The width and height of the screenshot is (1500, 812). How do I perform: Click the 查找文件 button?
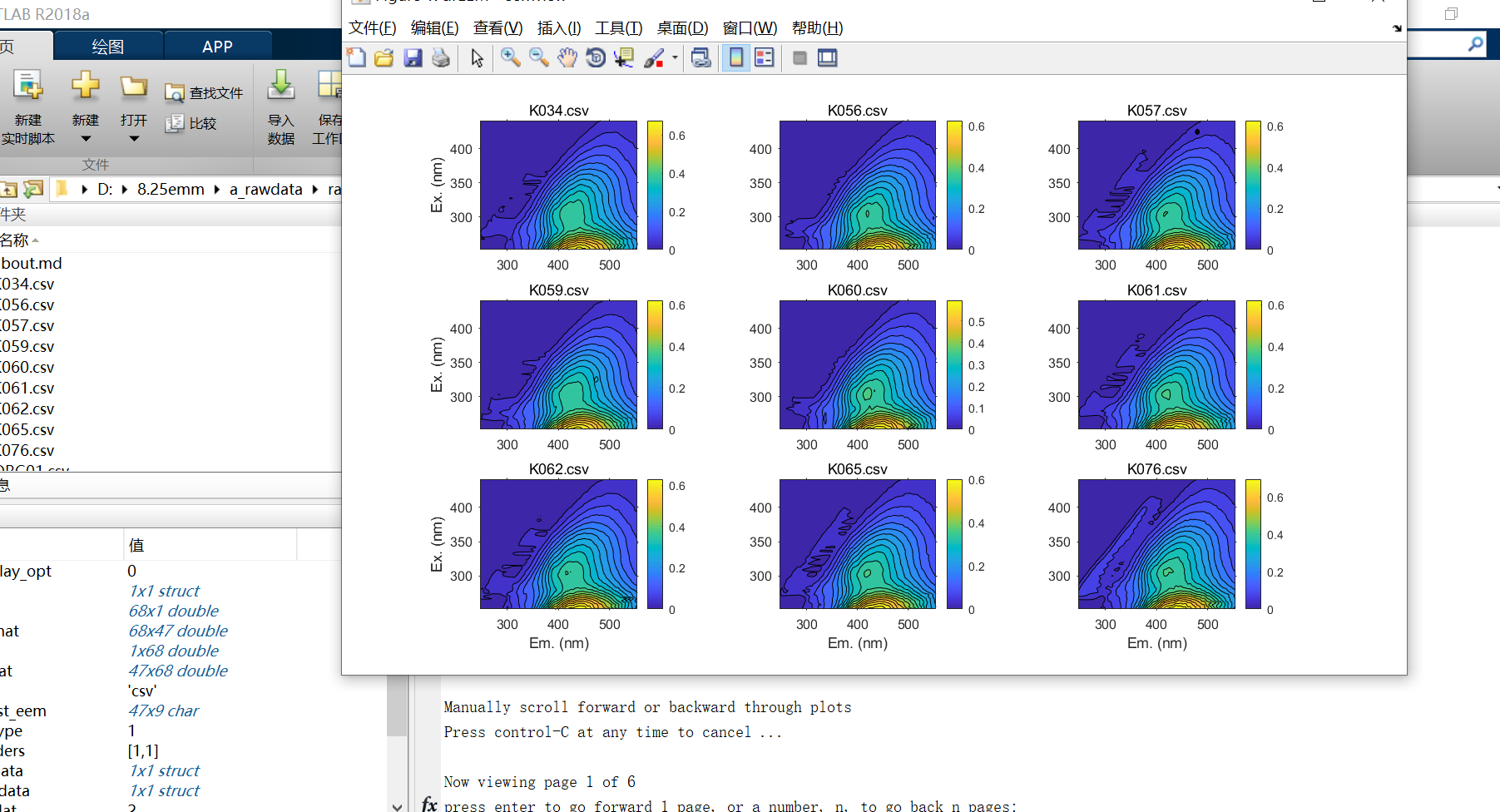click(x=204, y=93)
